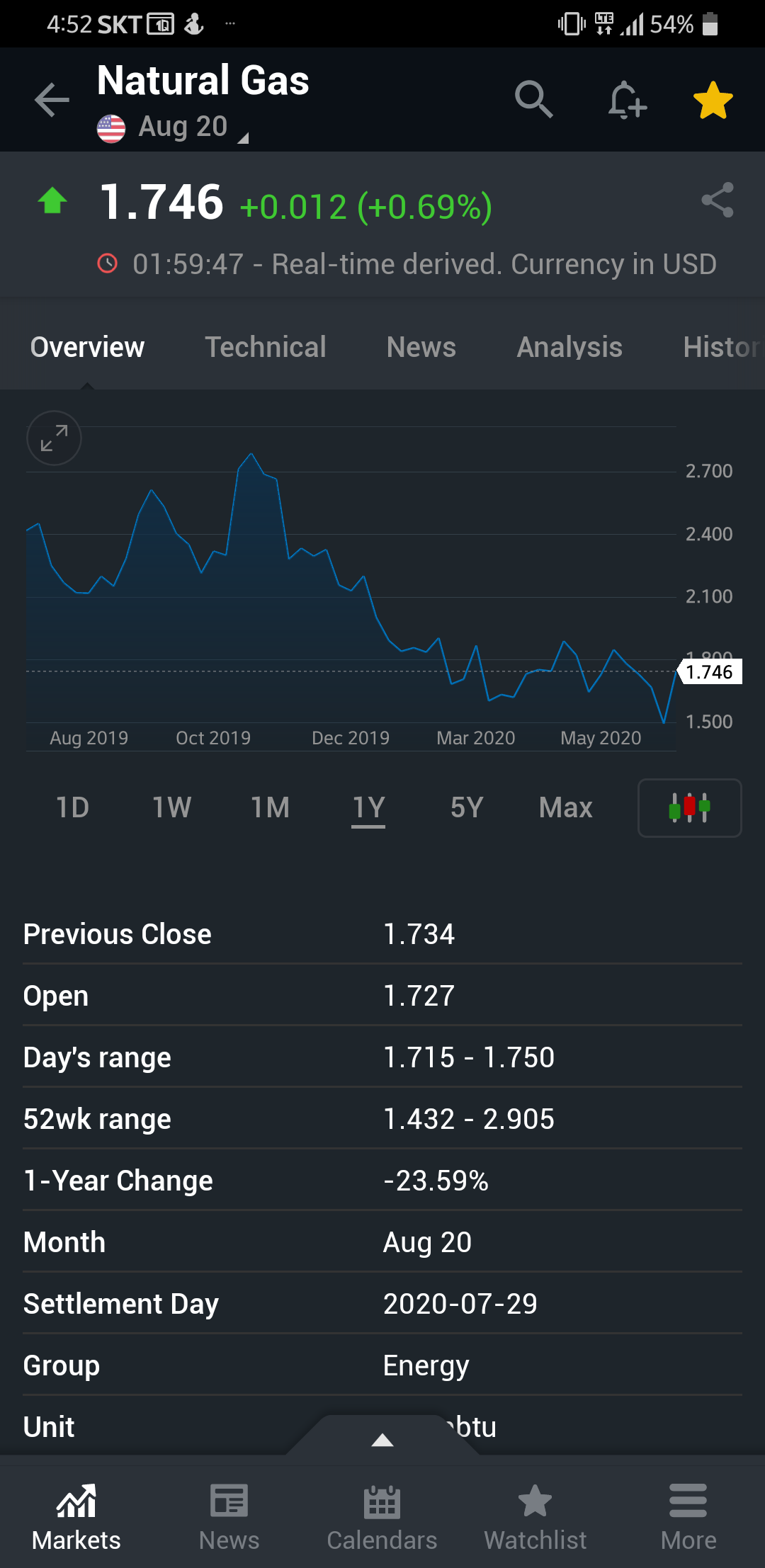Select the 1Y chart range

(368, 808)
